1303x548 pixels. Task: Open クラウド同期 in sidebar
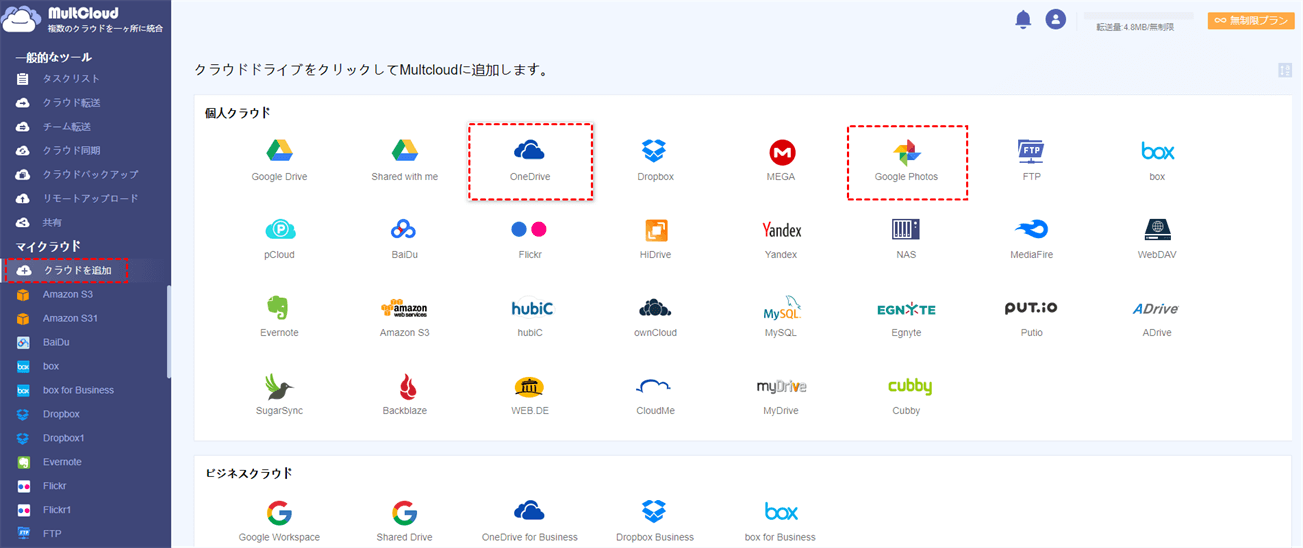pos(71,150)
